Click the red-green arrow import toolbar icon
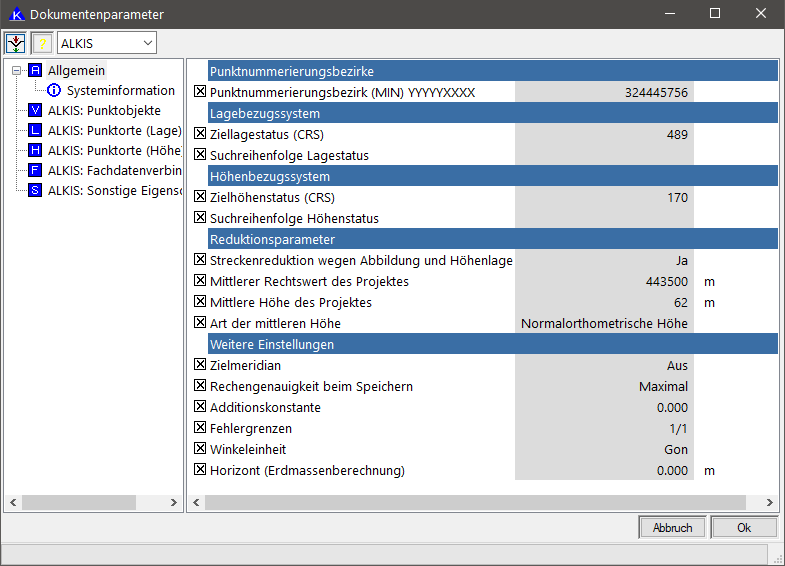Screen dimensions: 785x566 tap(16, 42)
